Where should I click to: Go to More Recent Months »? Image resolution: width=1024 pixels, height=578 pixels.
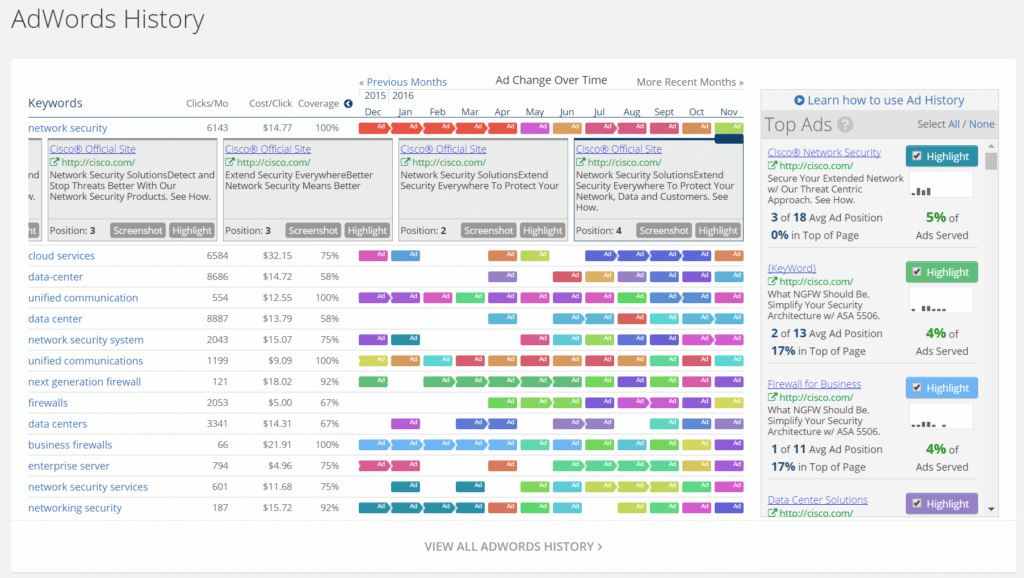690,82
